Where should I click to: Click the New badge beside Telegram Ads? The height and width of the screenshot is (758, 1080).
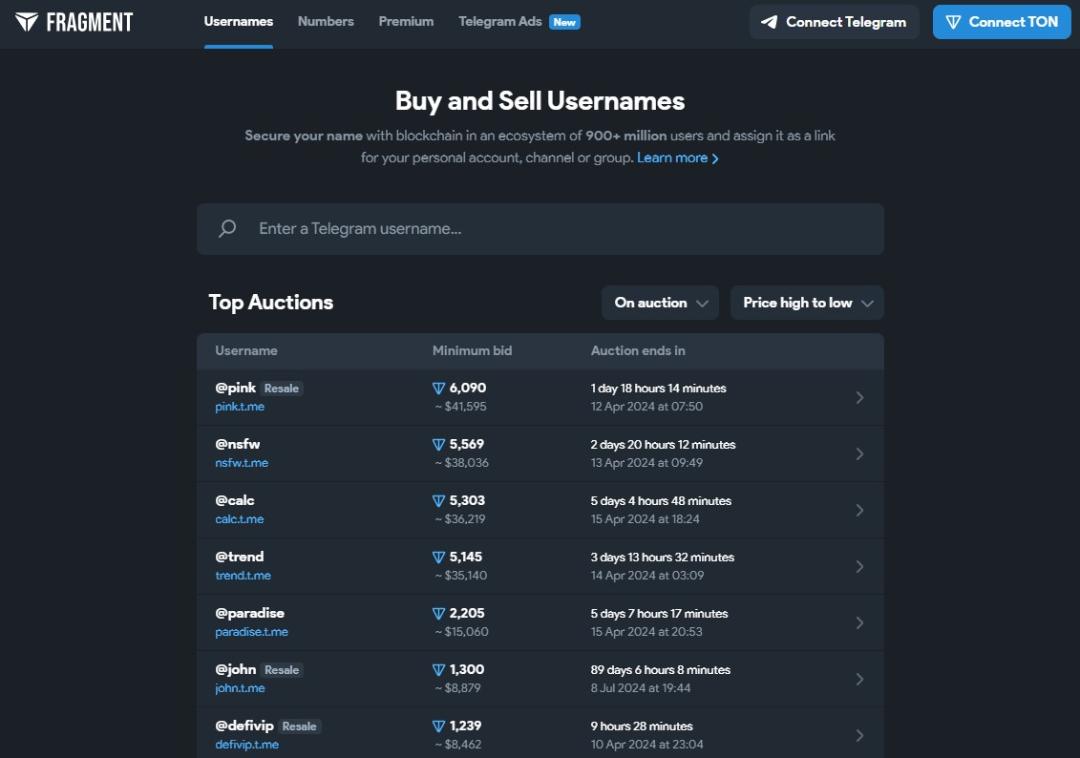[565, 22]
